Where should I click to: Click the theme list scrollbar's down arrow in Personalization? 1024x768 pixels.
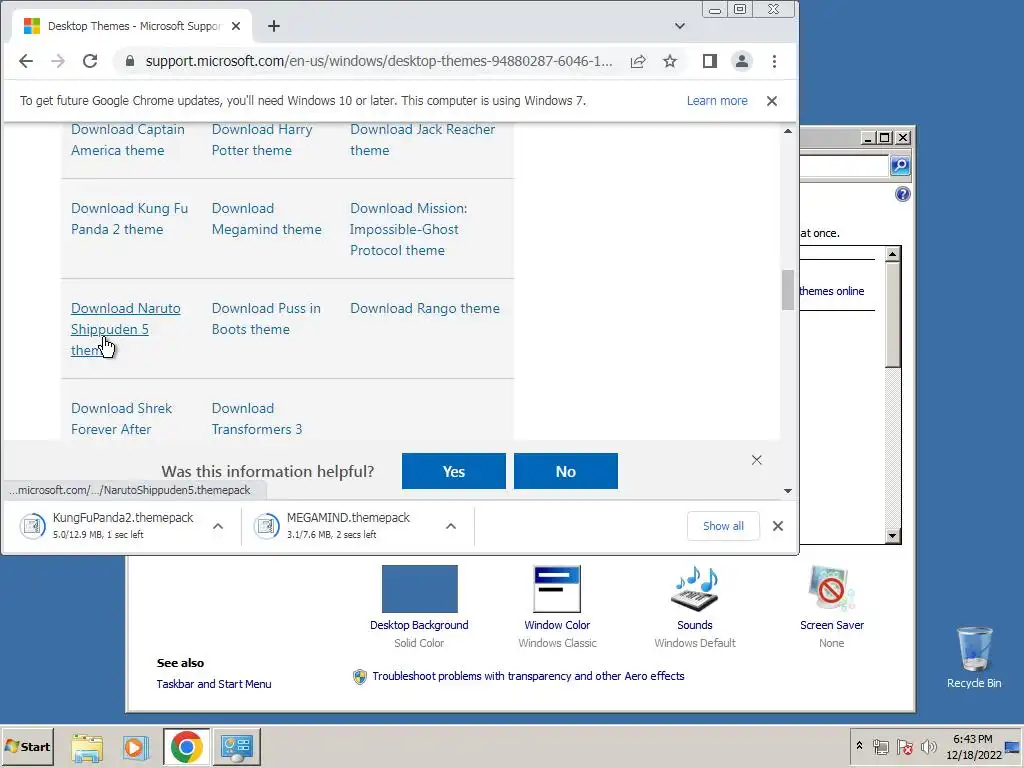[x=893, y=536]
